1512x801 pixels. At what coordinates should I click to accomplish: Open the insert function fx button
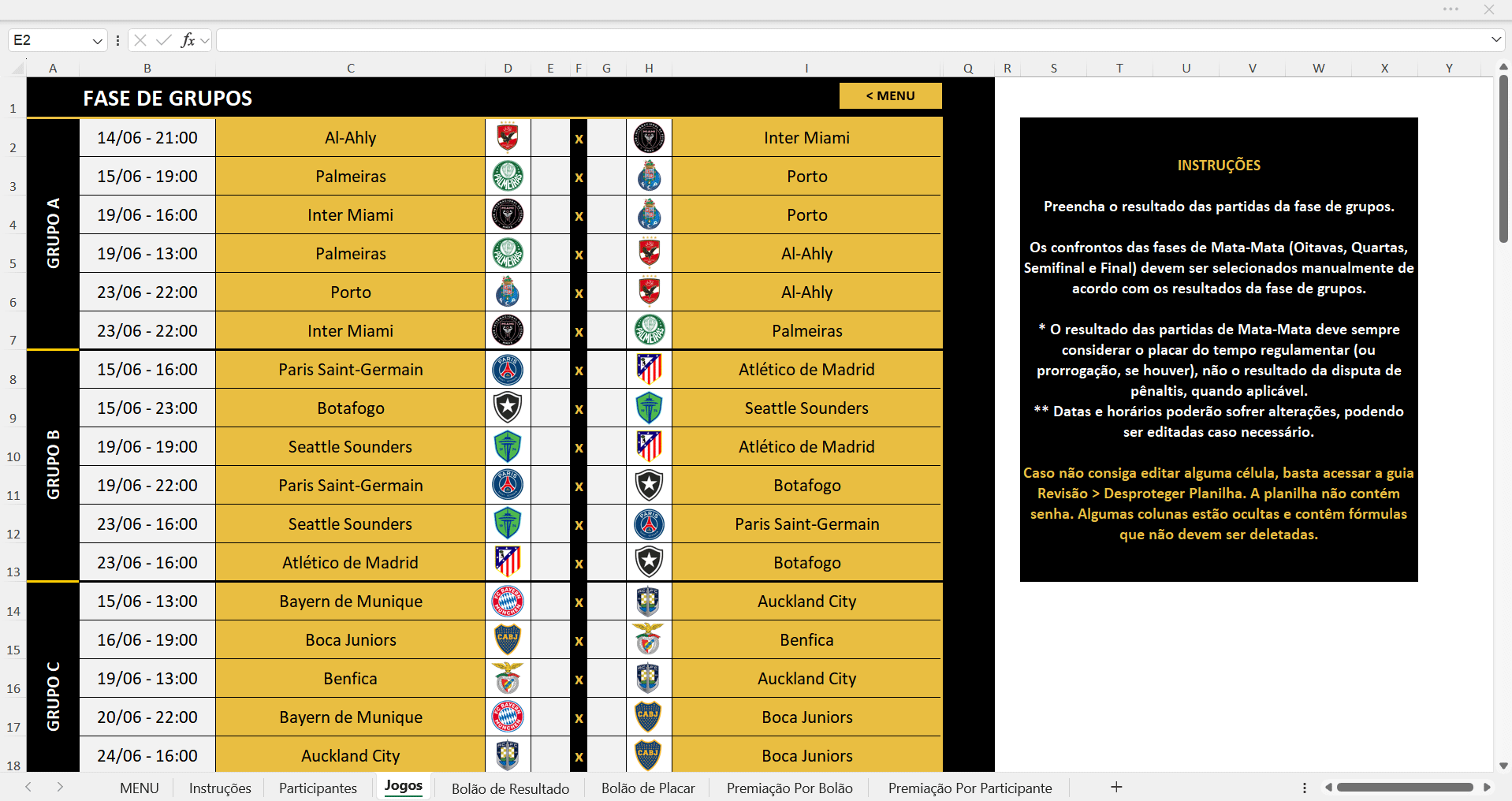pos(188,40)
